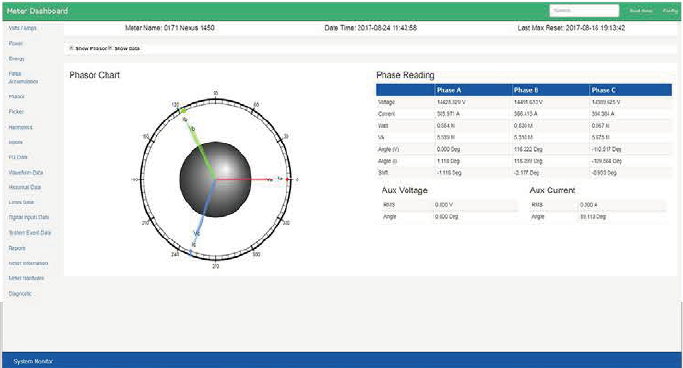Viewport: 683px width, 368px height.
Task: Click the red Va phasor endpoint marker
Action: pos(287,179)
